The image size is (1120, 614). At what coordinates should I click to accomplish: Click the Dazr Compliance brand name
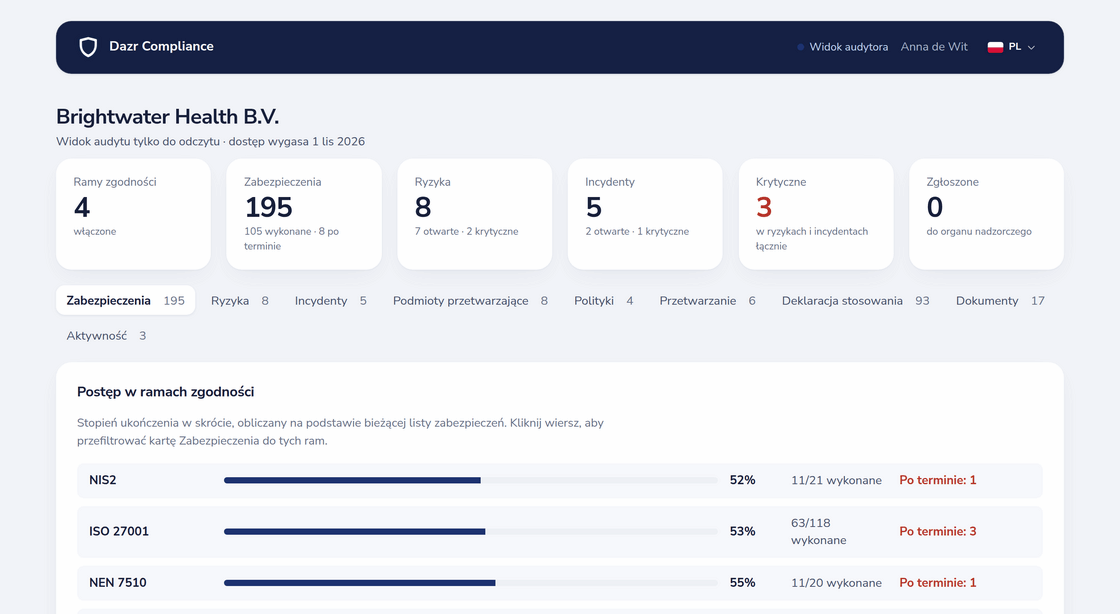point(161,46)
